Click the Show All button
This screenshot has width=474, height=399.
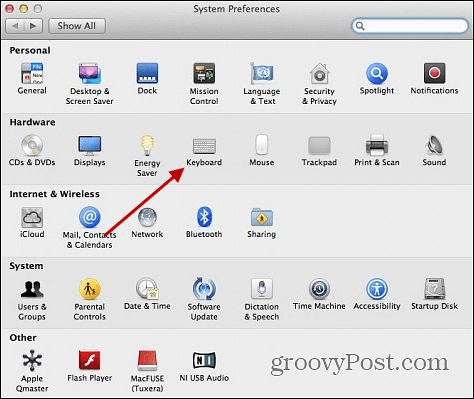tap(77, 26)
